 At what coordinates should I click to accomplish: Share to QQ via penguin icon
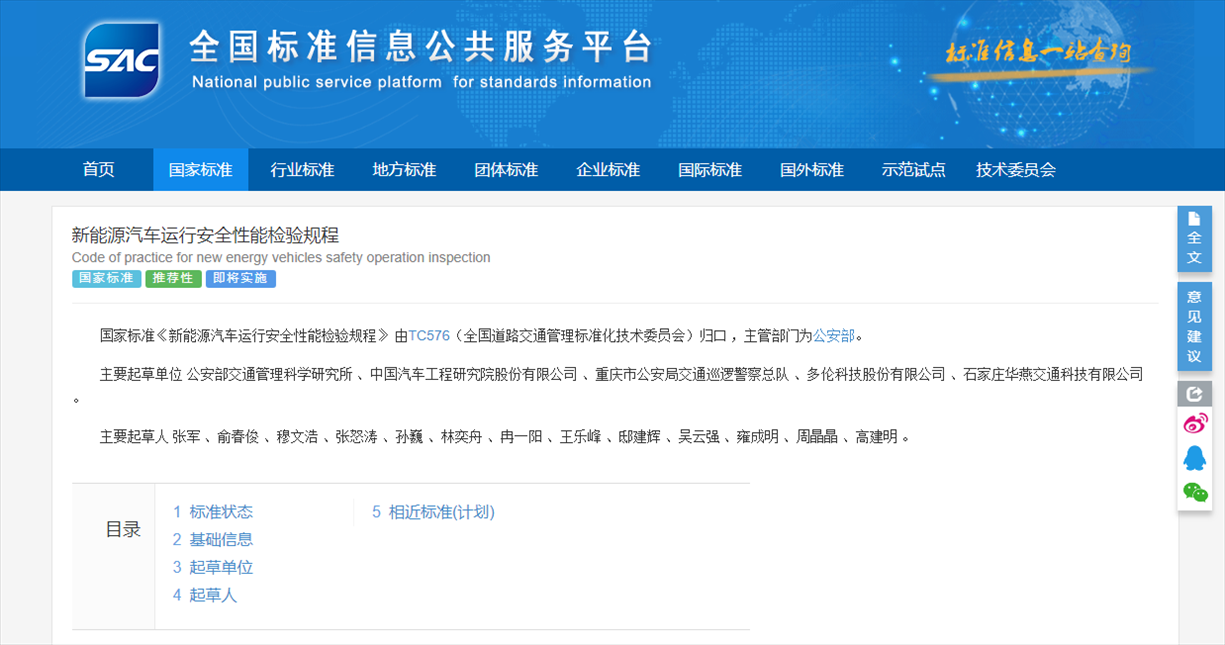(1195, 458)
